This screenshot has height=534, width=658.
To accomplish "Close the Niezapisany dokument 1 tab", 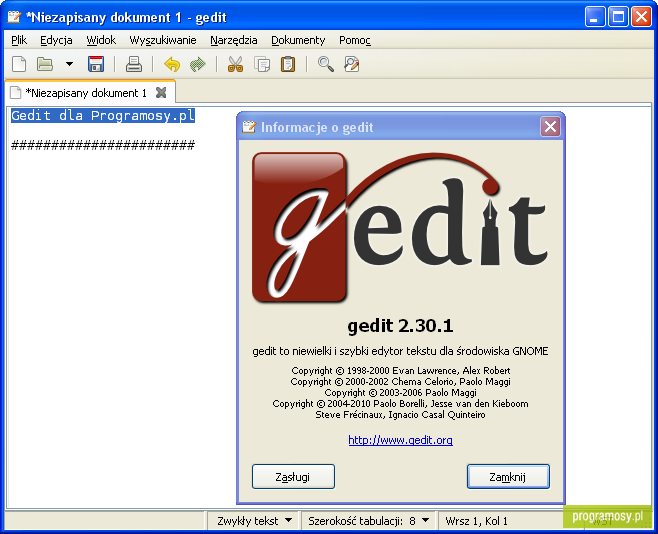I will pos(161,92).
